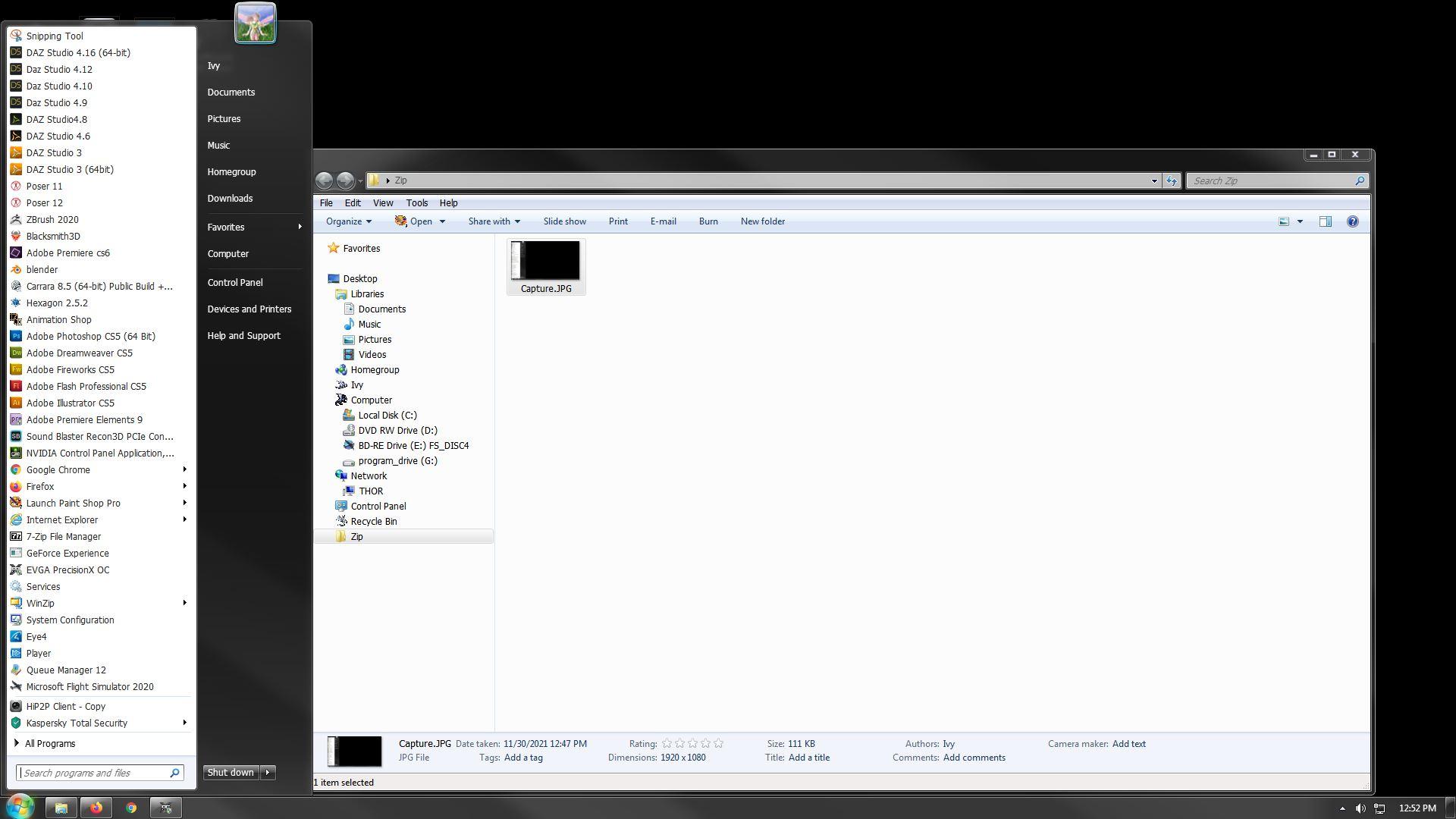Set first rating star in details pane
The width and height of the screenshot is (1456, 819).
667,744
